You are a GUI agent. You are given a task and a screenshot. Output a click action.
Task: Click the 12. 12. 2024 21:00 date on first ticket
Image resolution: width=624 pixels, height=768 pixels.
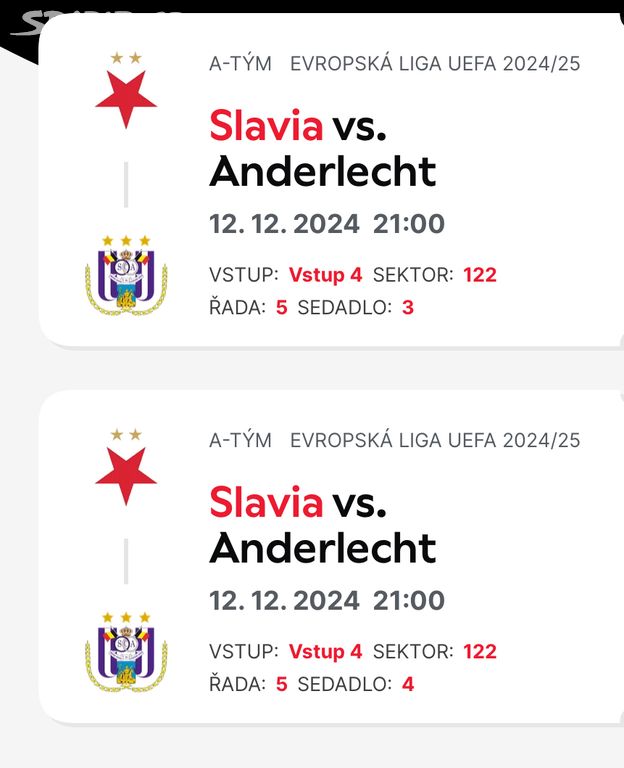click(x=327, y=224)
